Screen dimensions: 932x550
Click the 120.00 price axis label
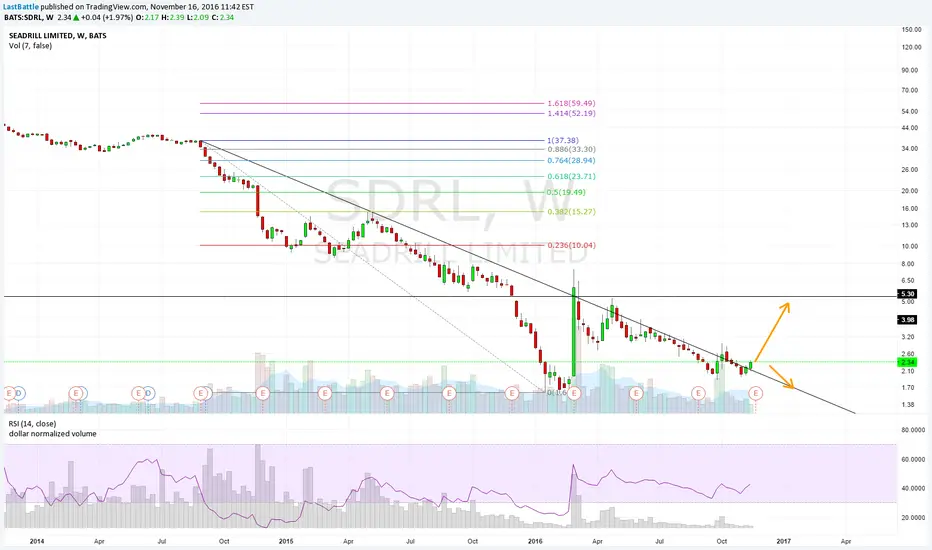click(912, 48)
